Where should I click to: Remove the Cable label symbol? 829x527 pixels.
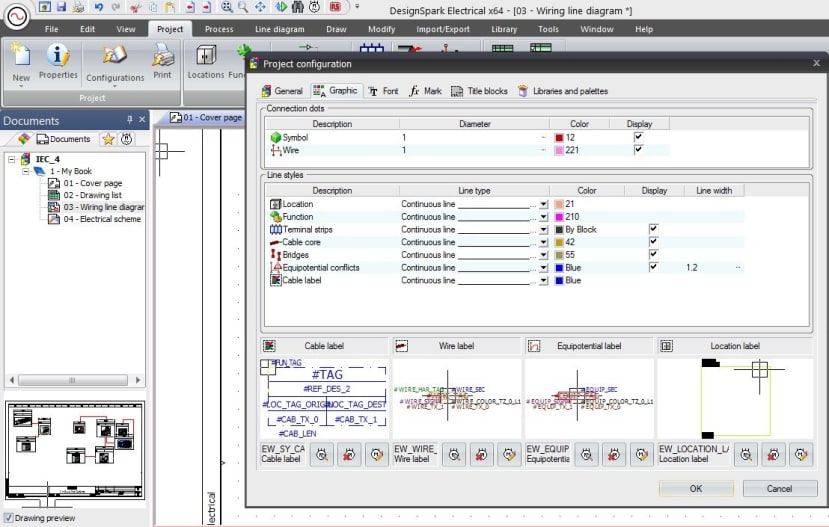349,455
